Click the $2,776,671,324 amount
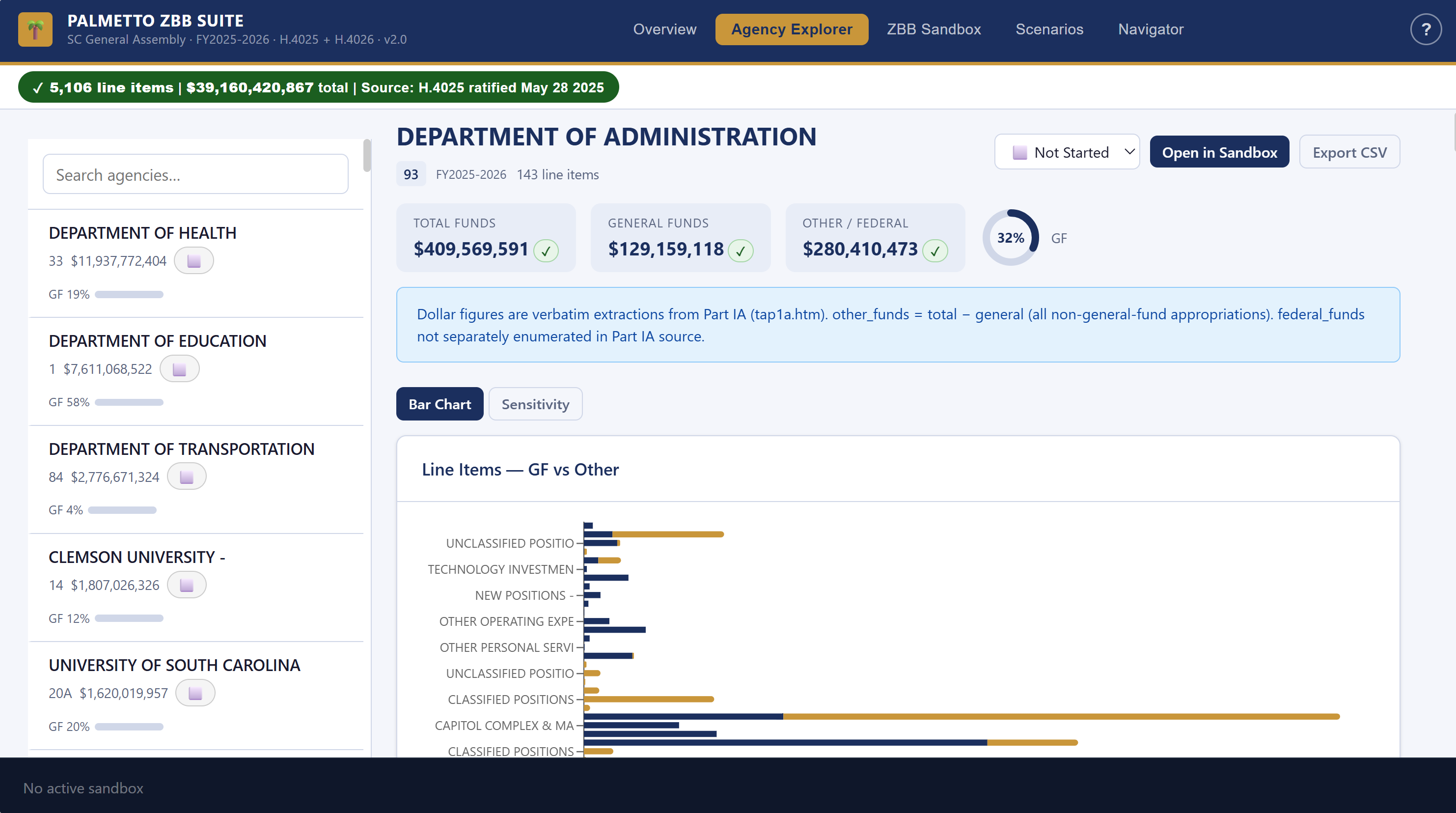1456x813 pixels. click(115, 477)
